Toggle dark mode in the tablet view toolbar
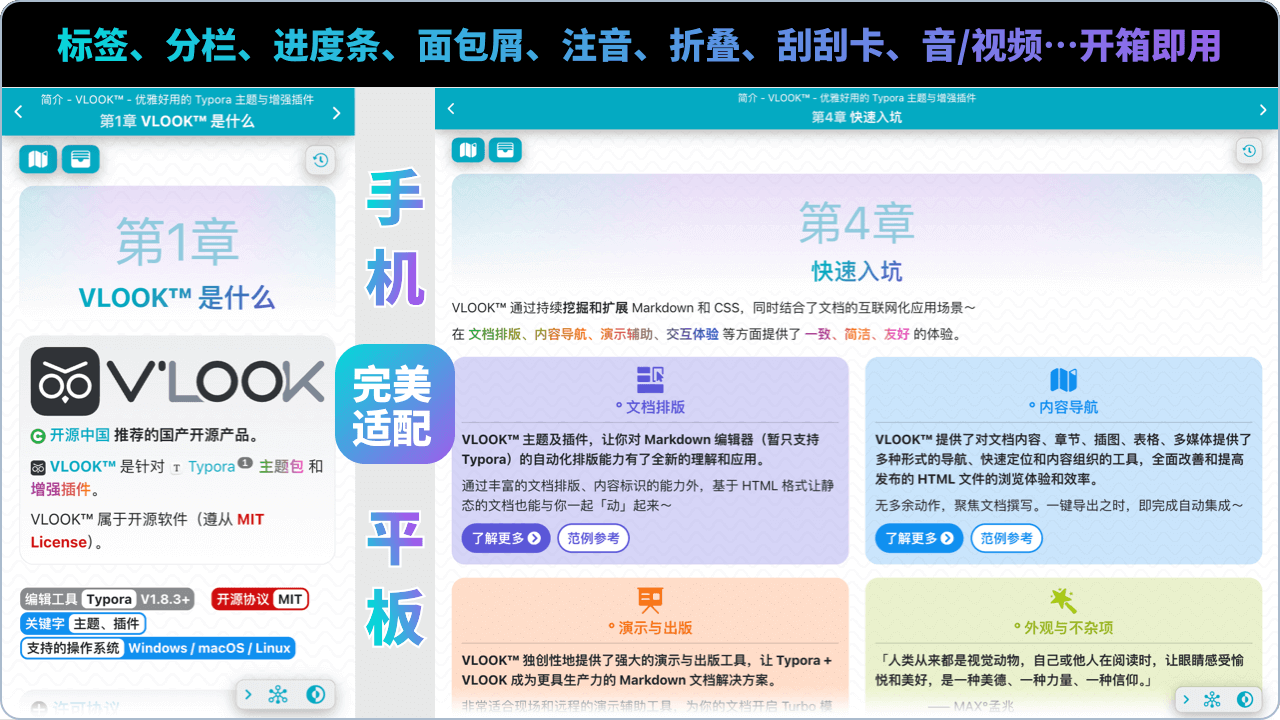 (1245, 699)
